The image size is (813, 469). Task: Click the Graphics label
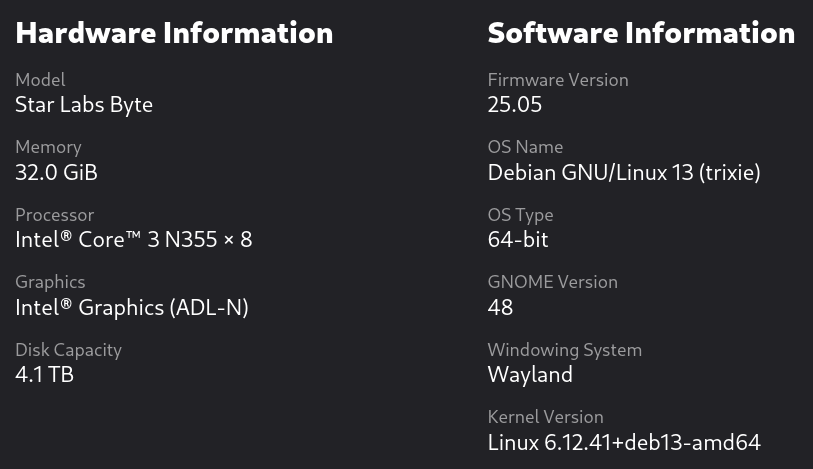50,282
